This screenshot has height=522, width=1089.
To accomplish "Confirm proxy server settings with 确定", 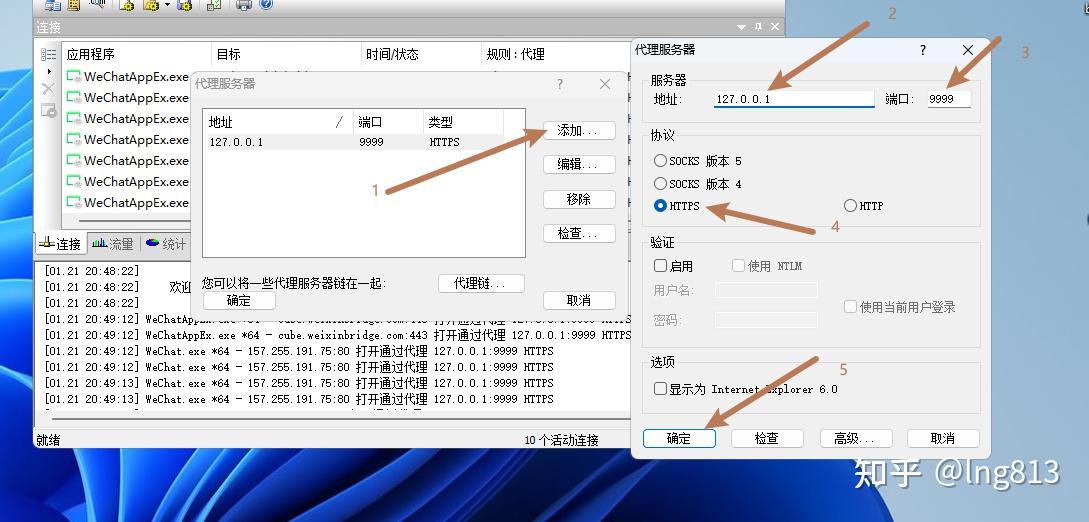I will click(x=679, y=438).
